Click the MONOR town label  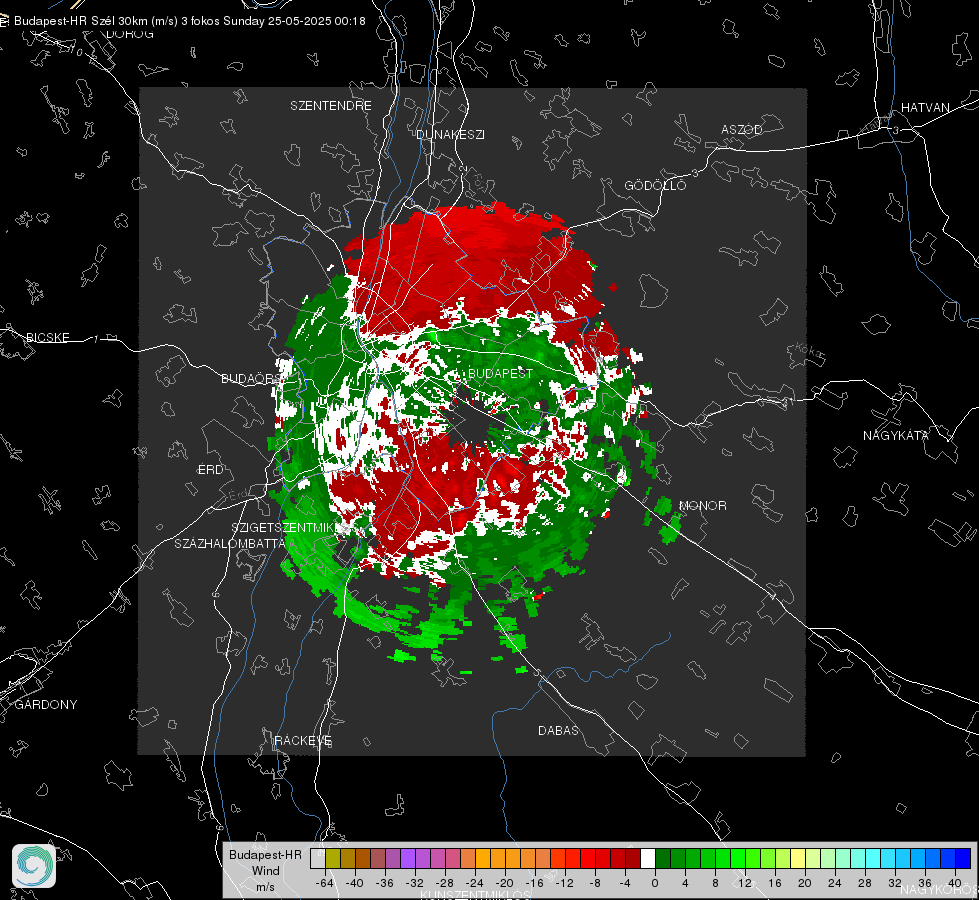[x=702, y=505]
